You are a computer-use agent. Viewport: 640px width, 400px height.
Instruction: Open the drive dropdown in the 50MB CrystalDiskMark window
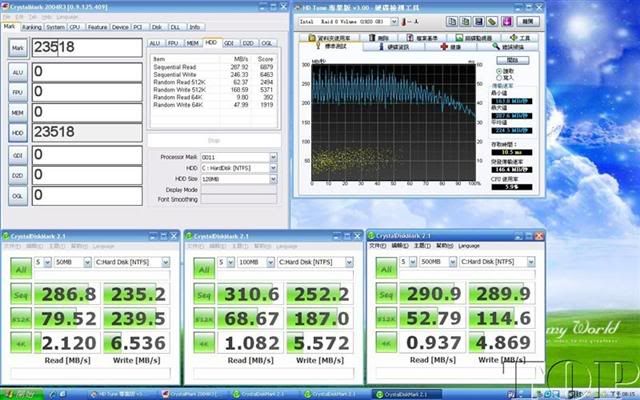tap(165, 262)
